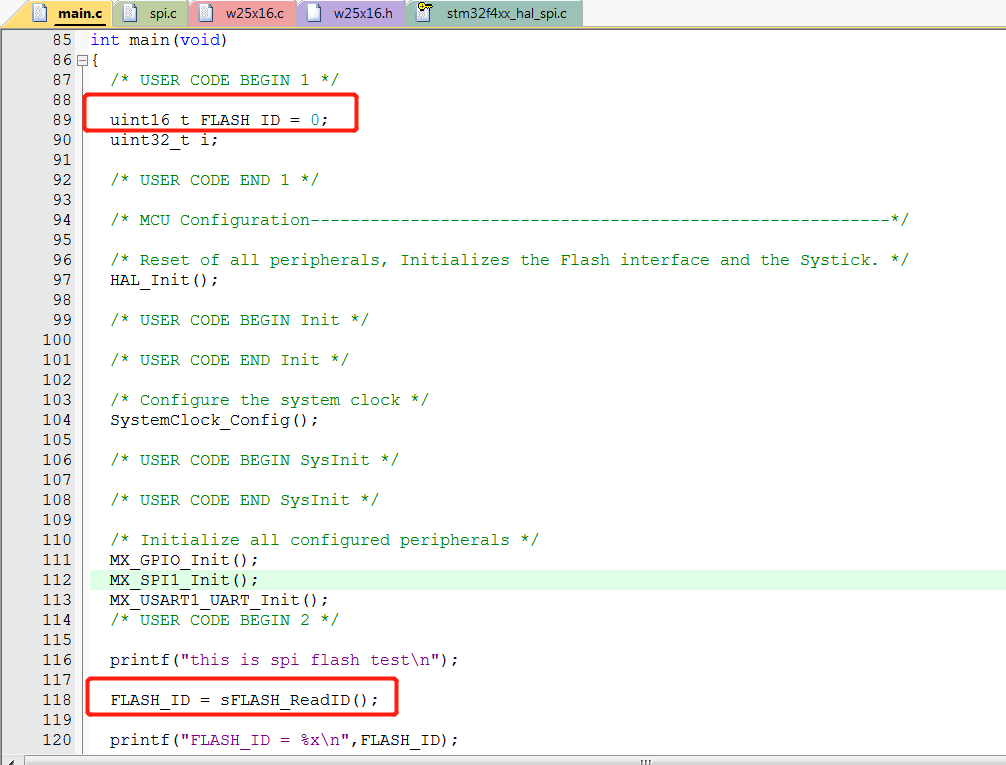1006x765 pixels.
Task: Click the 'USER CODE END 1' comment
Action: 214,180
